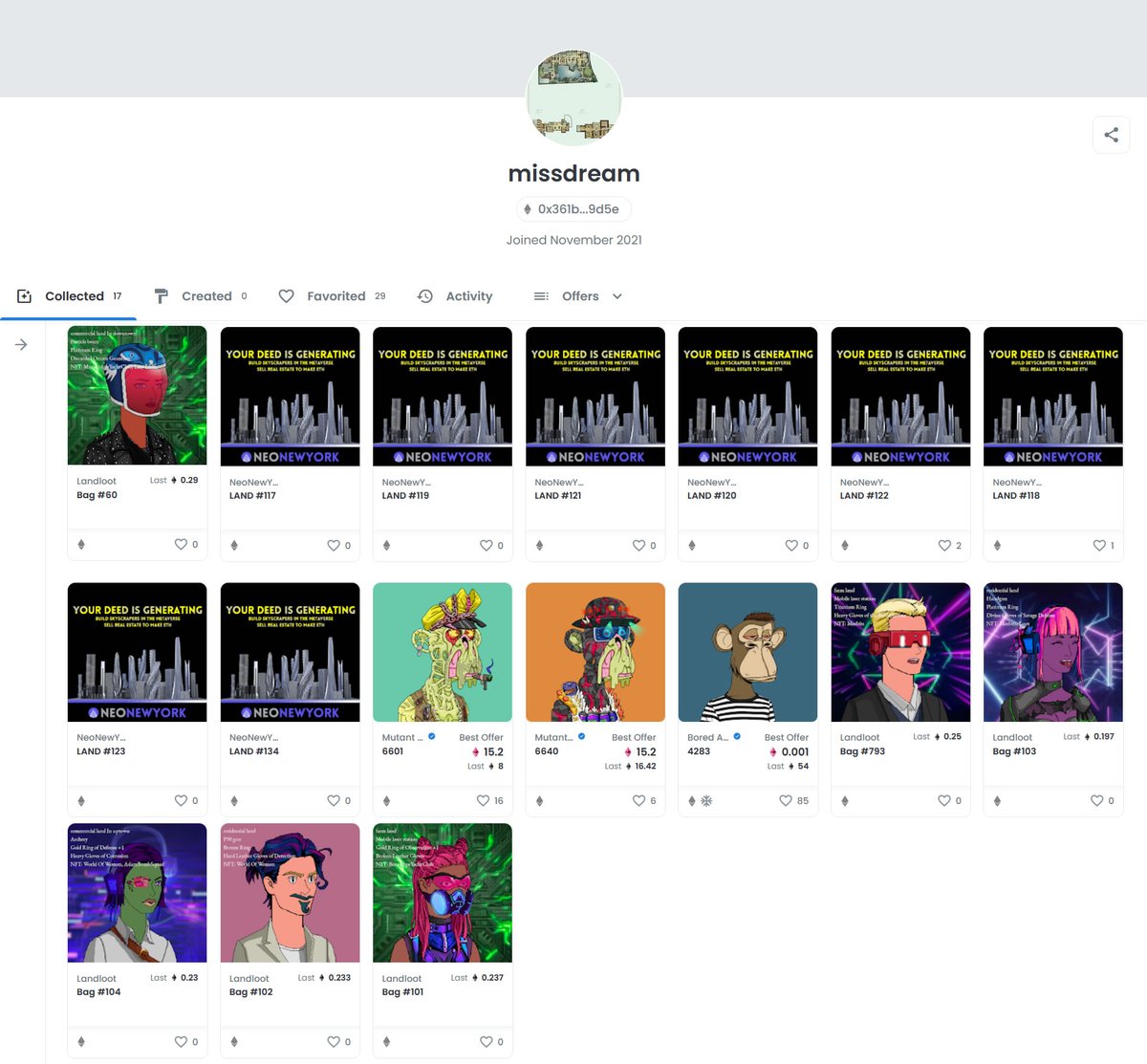Screen dimensions: 1147x1064
Task: Click Bored A... collection name link
Action: coord(707,738)
